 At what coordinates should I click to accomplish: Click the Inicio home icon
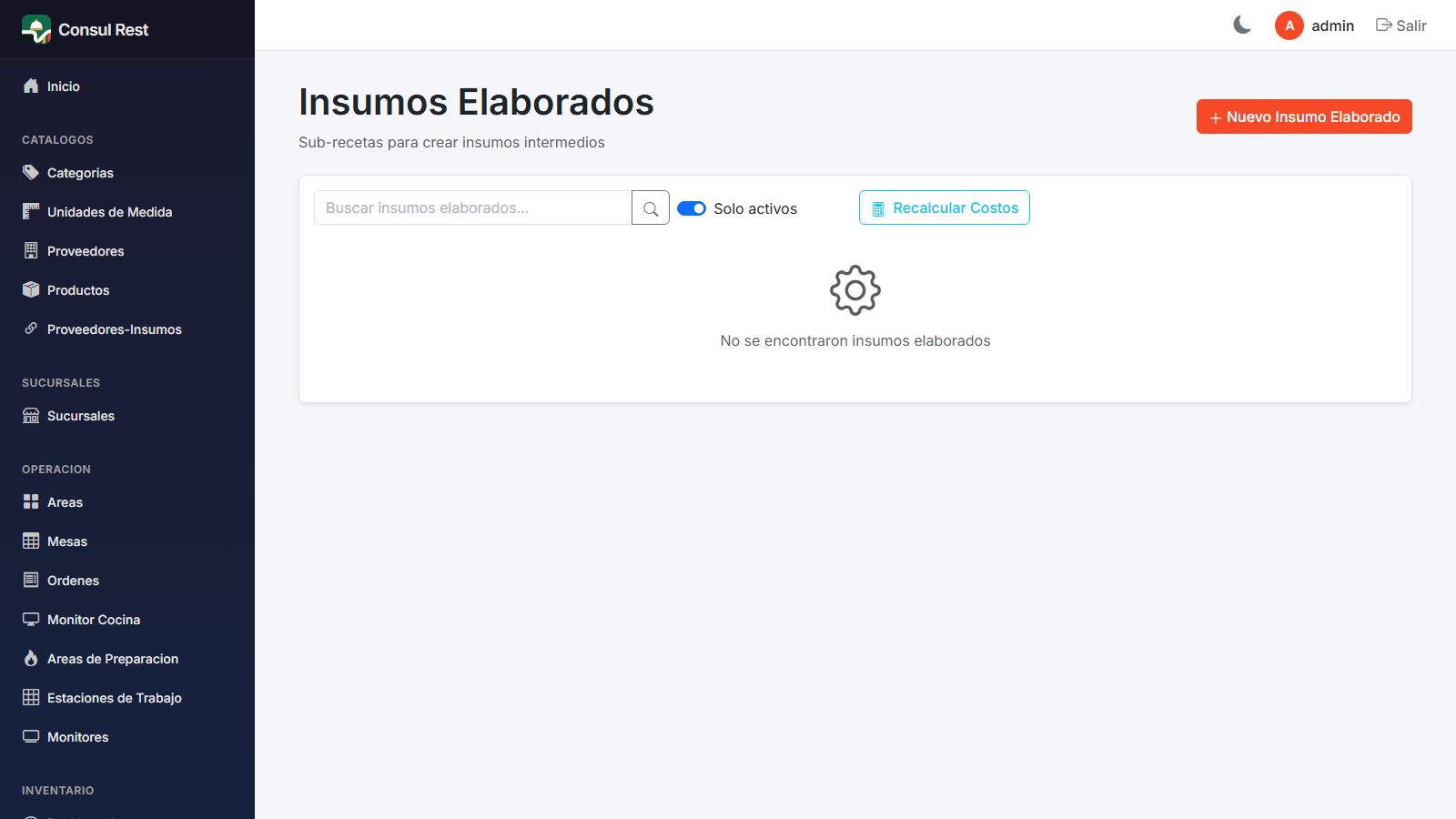[31, 86]
